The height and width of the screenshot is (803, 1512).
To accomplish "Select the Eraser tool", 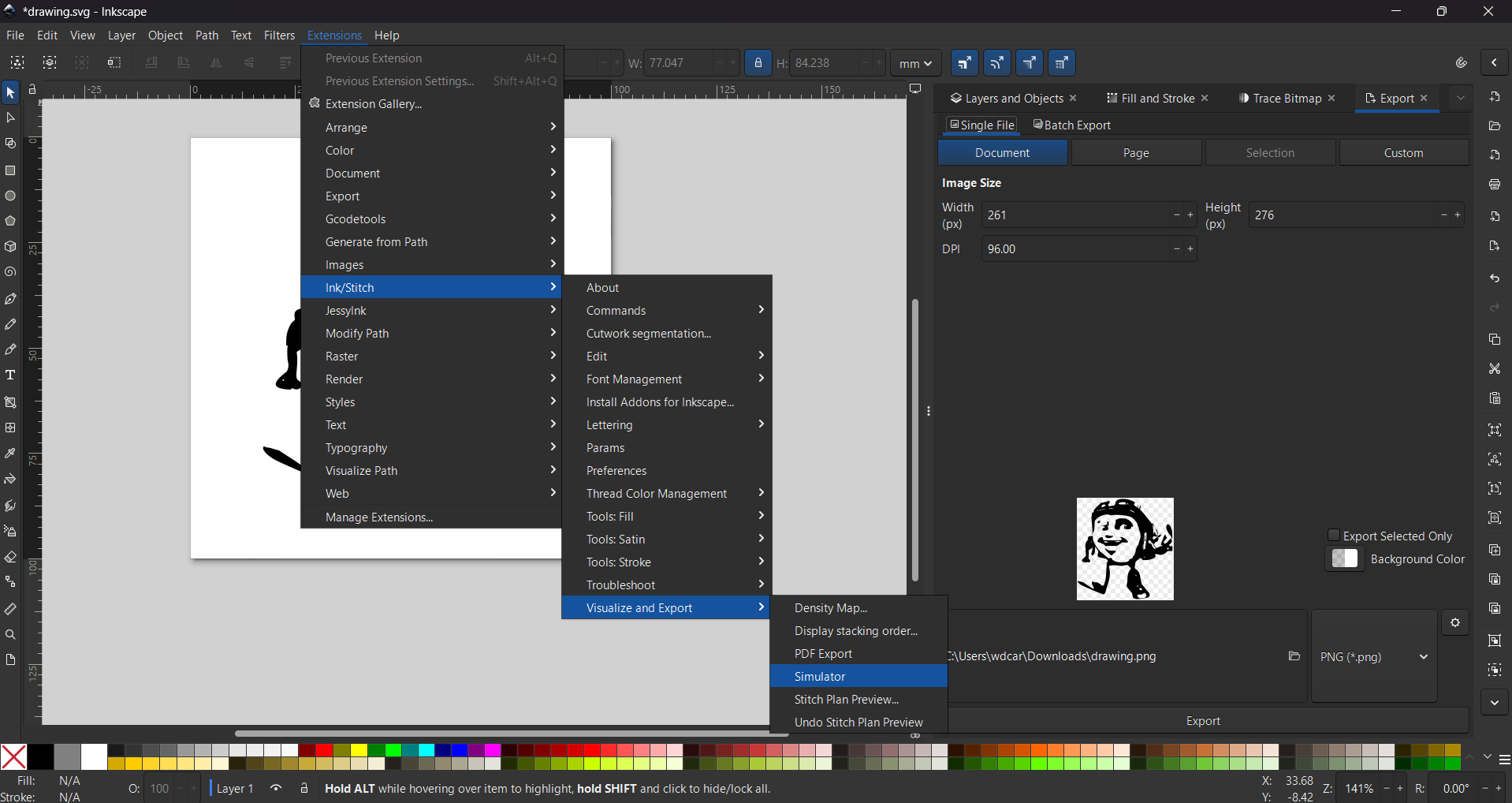I will 10,557.
